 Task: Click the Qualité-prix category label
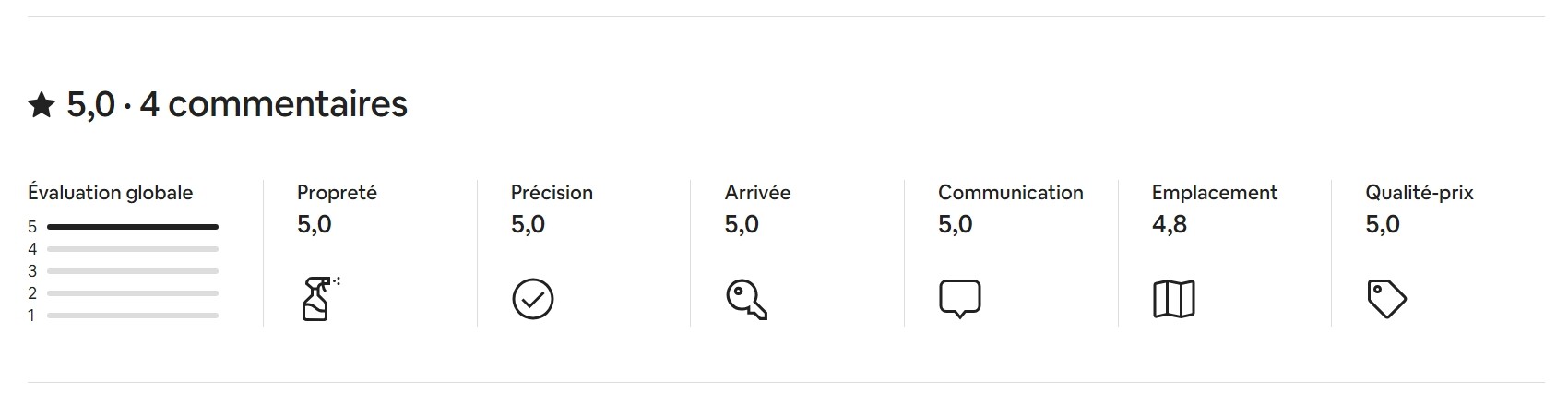click(x=1419, y=193)
